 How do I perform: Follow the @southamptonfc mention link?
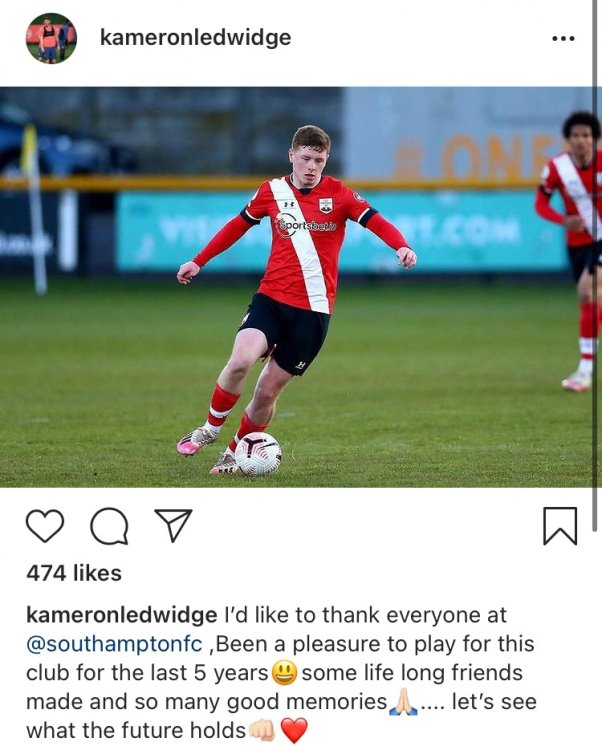pyautogui.click(x=115, y=644)
